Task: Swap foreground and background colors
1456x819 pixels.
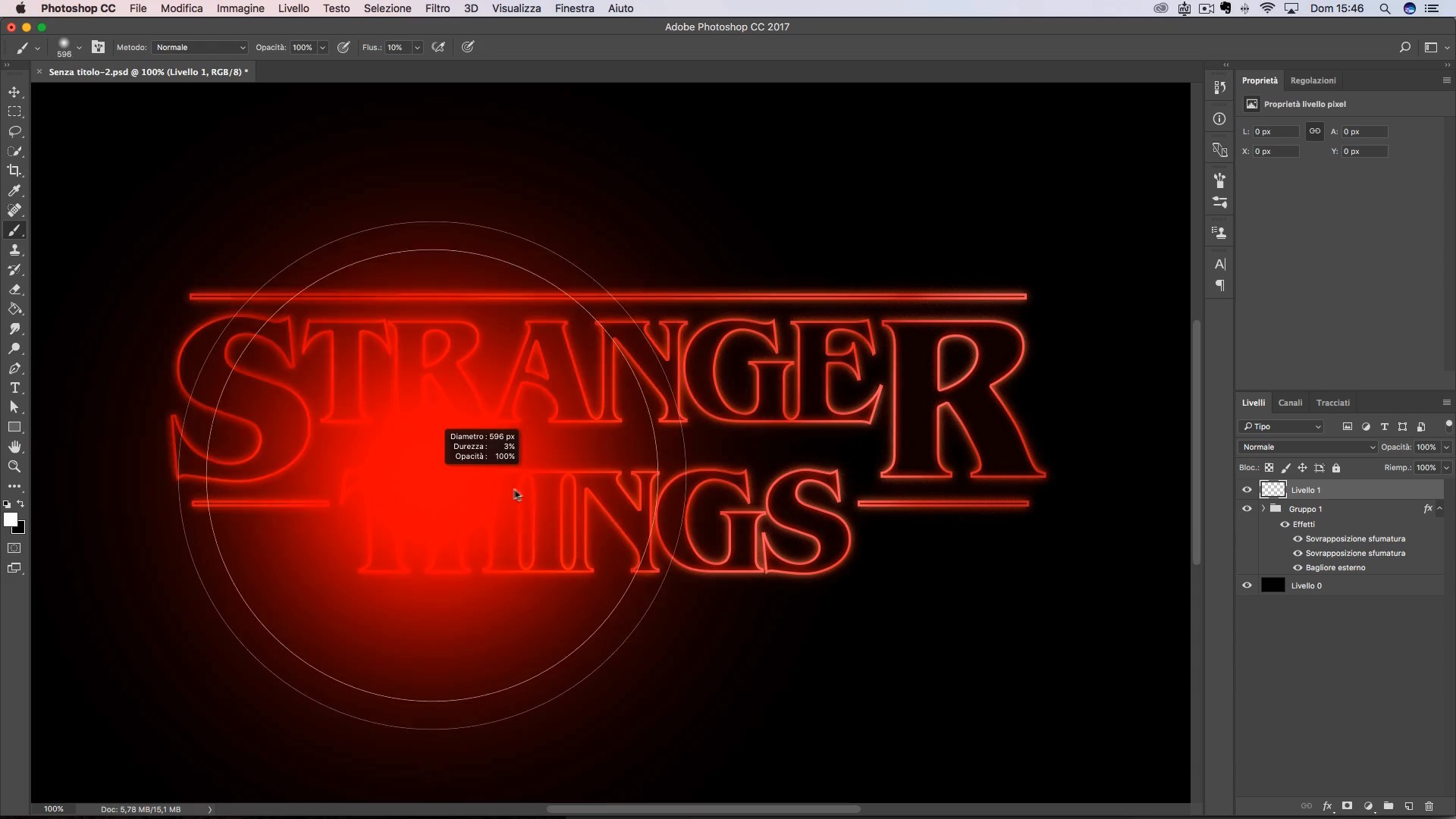Action: click(20, 504)
